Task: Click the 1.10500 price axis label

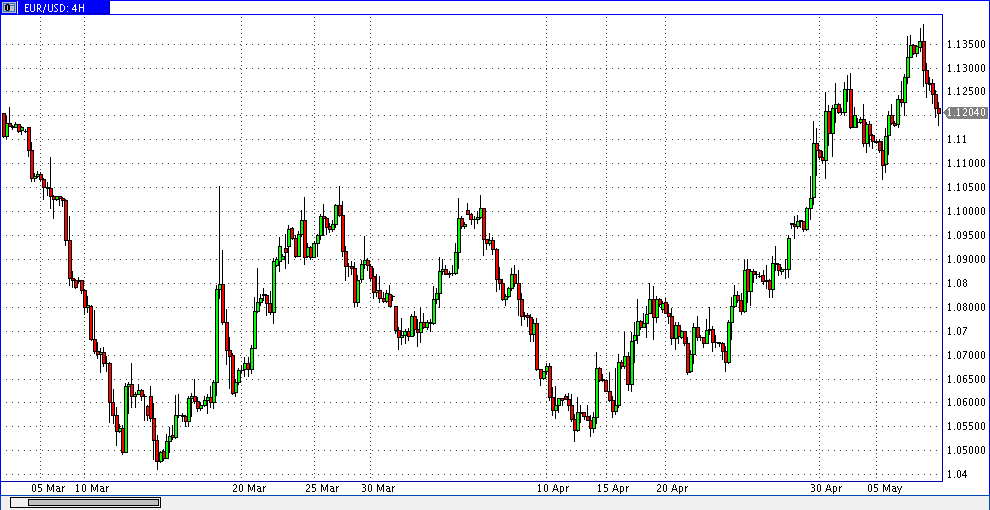Action: [x=966, y=187]
